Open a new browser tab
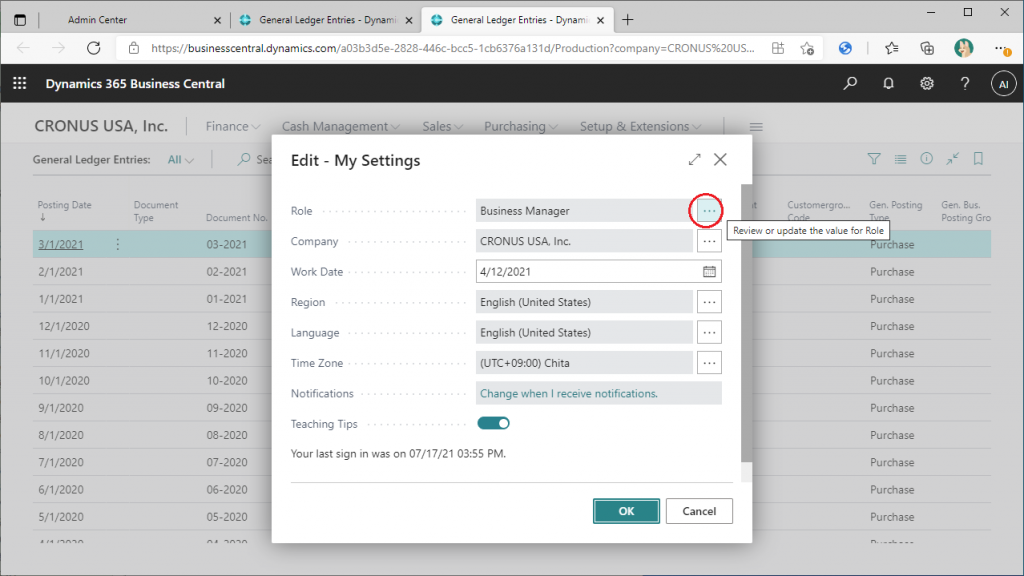The width and height of the screenshot is (1024, 576). click(x=628, y=20)
